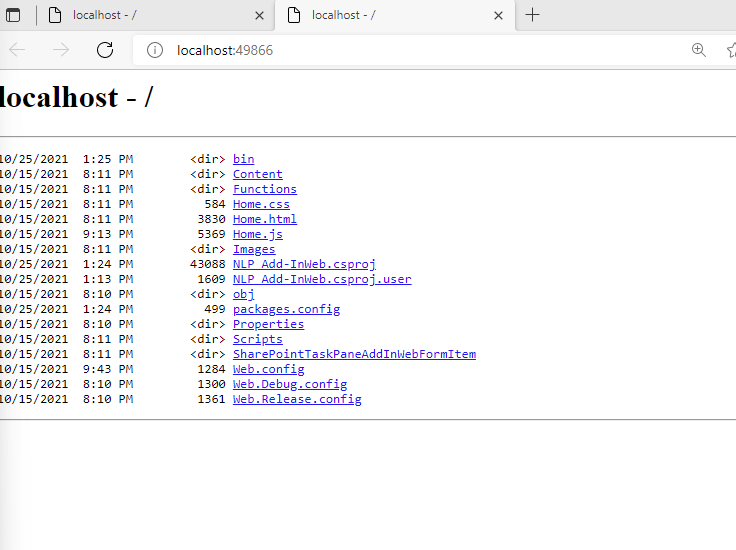Click the 9:43 PM timestamp for Web.config
The height and width of the screenshot is (550, 736).
click(108, 369)
